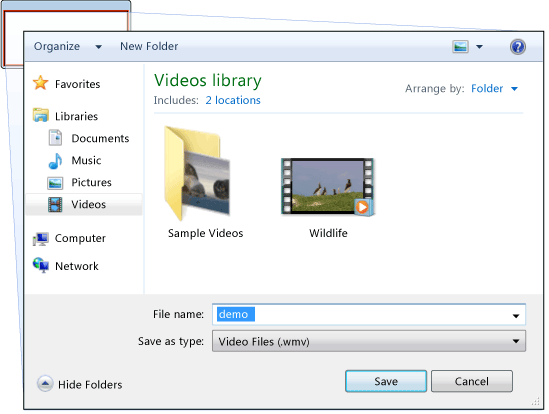This screenshot has height=414, width=549.
Task: Click the Computer icon
Action: [41, 239]
